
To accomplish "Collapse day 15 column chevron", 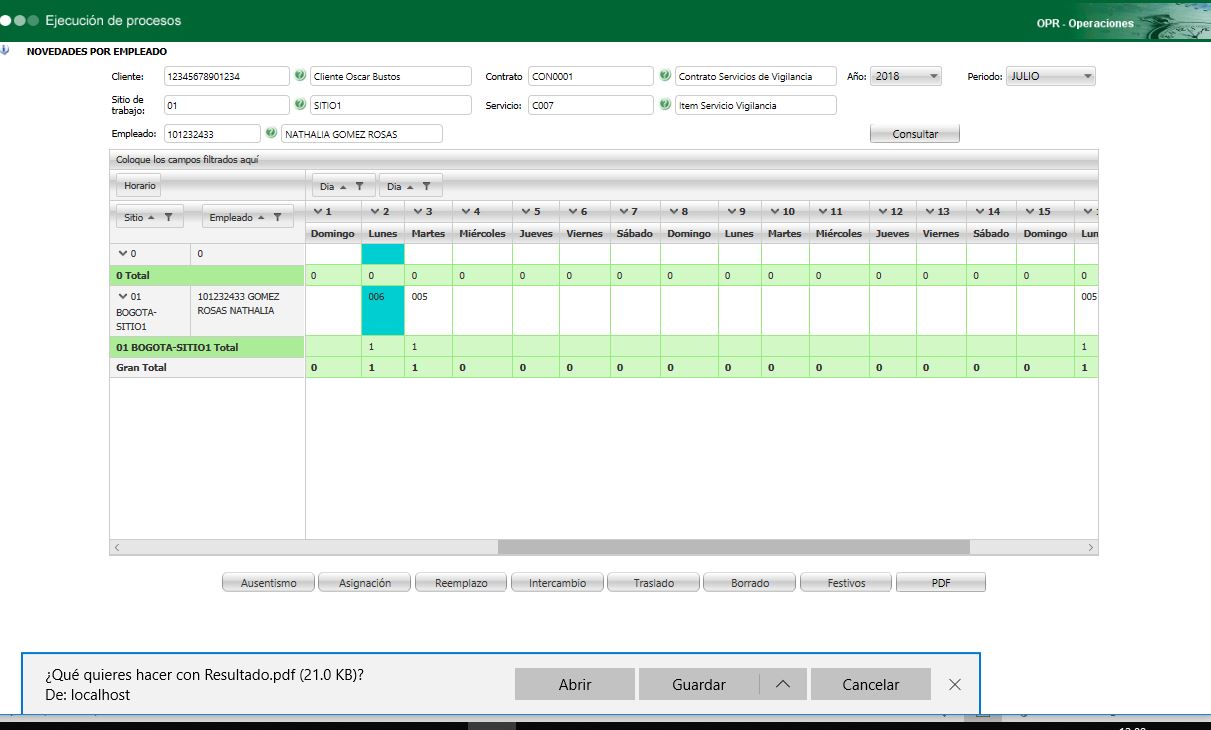I will (1030, 211).
